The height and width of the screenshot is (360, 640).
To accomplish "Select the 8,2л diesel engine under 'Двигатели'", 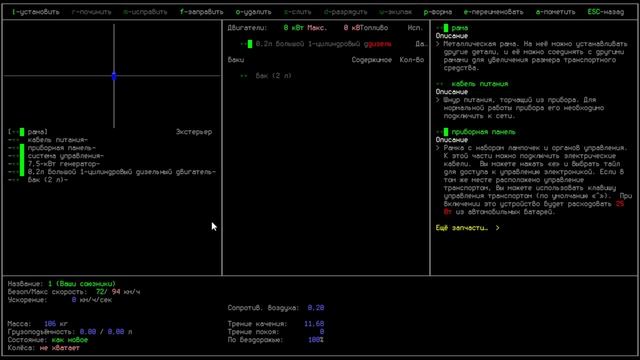I will [x=323, y=44].
